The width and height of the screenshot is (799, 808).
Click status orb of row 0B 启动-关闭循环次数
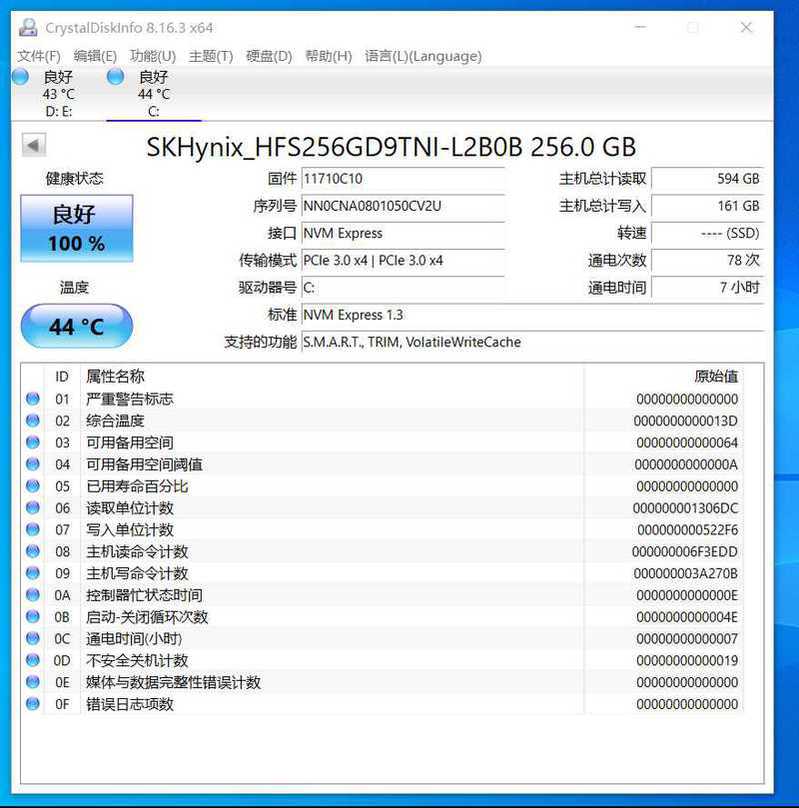pyautogui.click(x=33, y=616)
